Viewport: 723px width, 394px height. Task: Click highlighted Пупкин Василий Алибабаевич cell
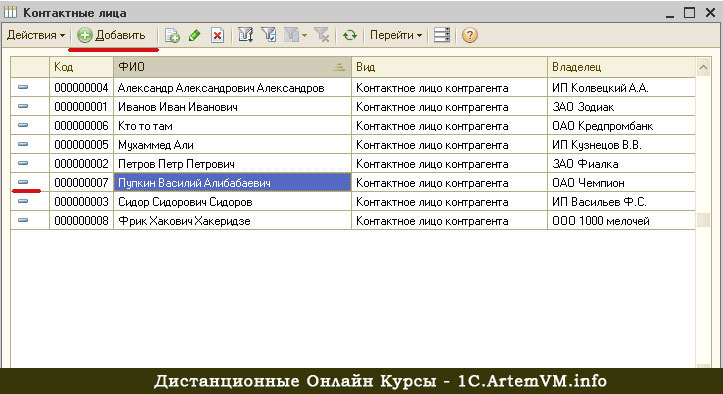[232, 182]
